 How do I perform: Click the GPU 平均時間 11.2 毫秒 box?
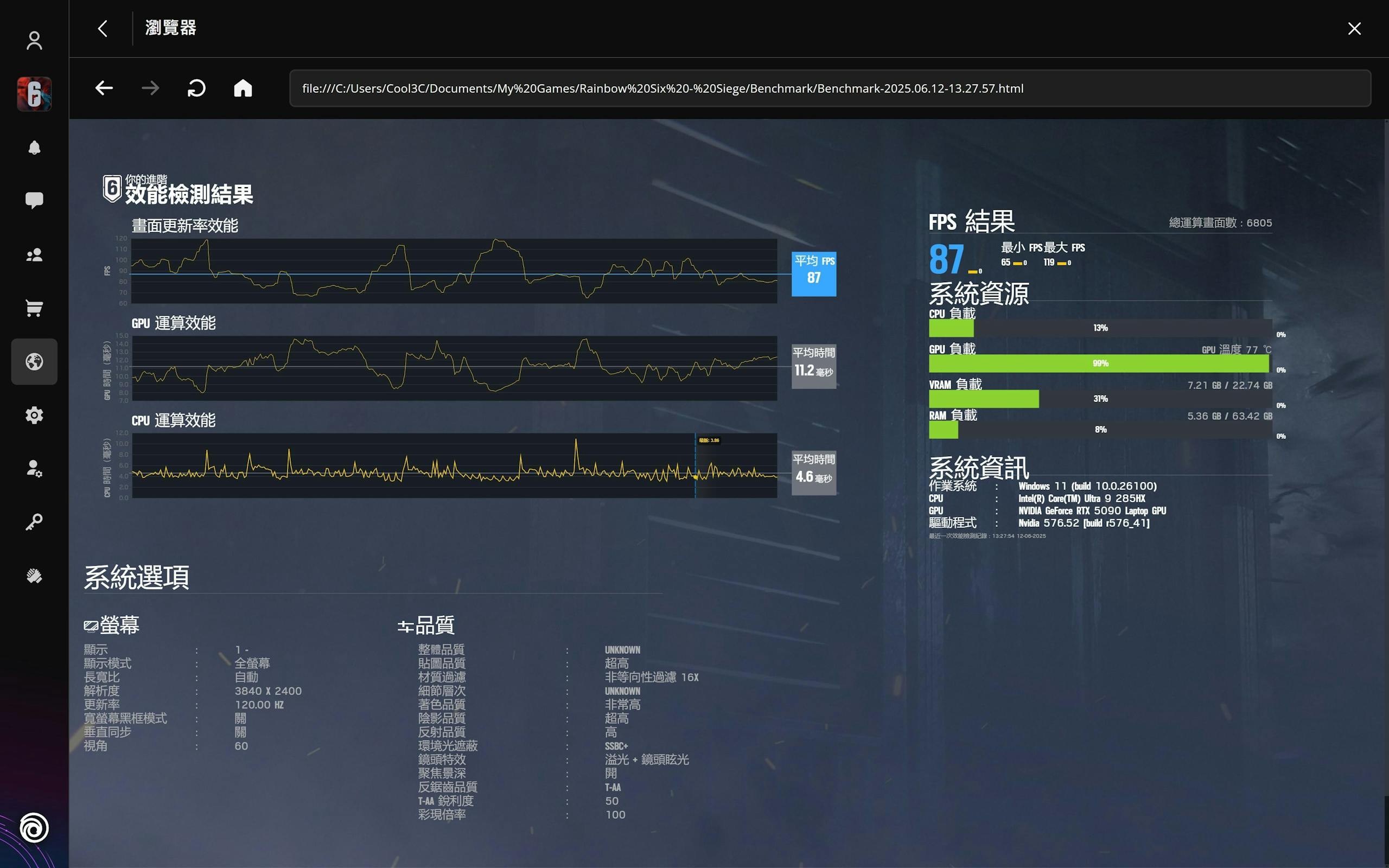(813, 366)
